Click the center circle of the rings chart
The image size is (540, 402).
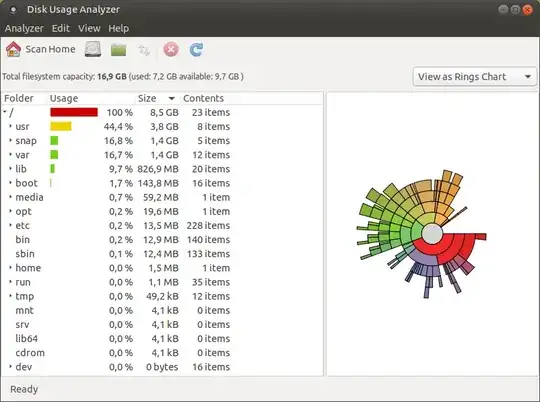pyautogui.click(x=432, y=234)
